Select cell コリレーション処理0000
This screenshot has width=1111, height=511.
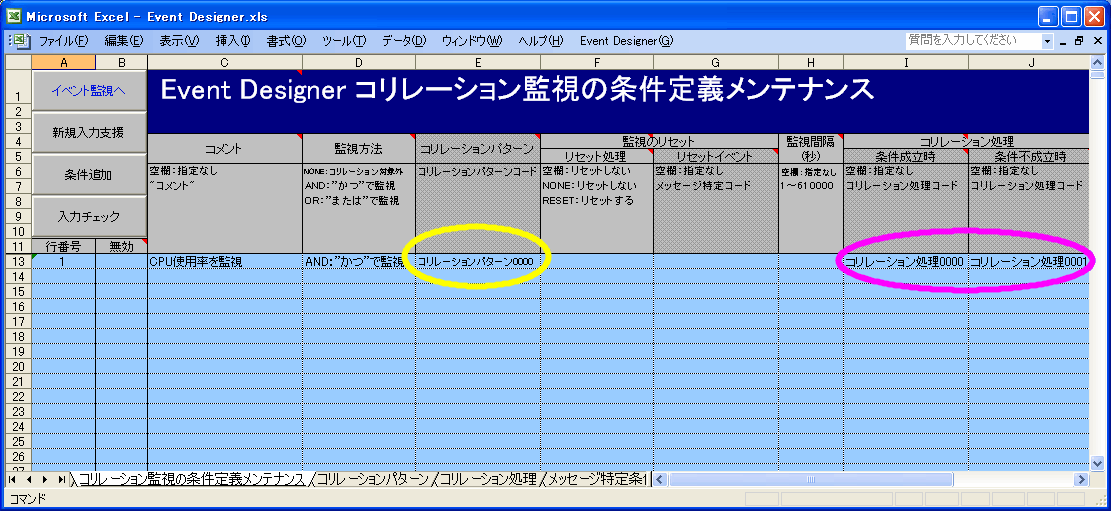click(x=906, y=262)
